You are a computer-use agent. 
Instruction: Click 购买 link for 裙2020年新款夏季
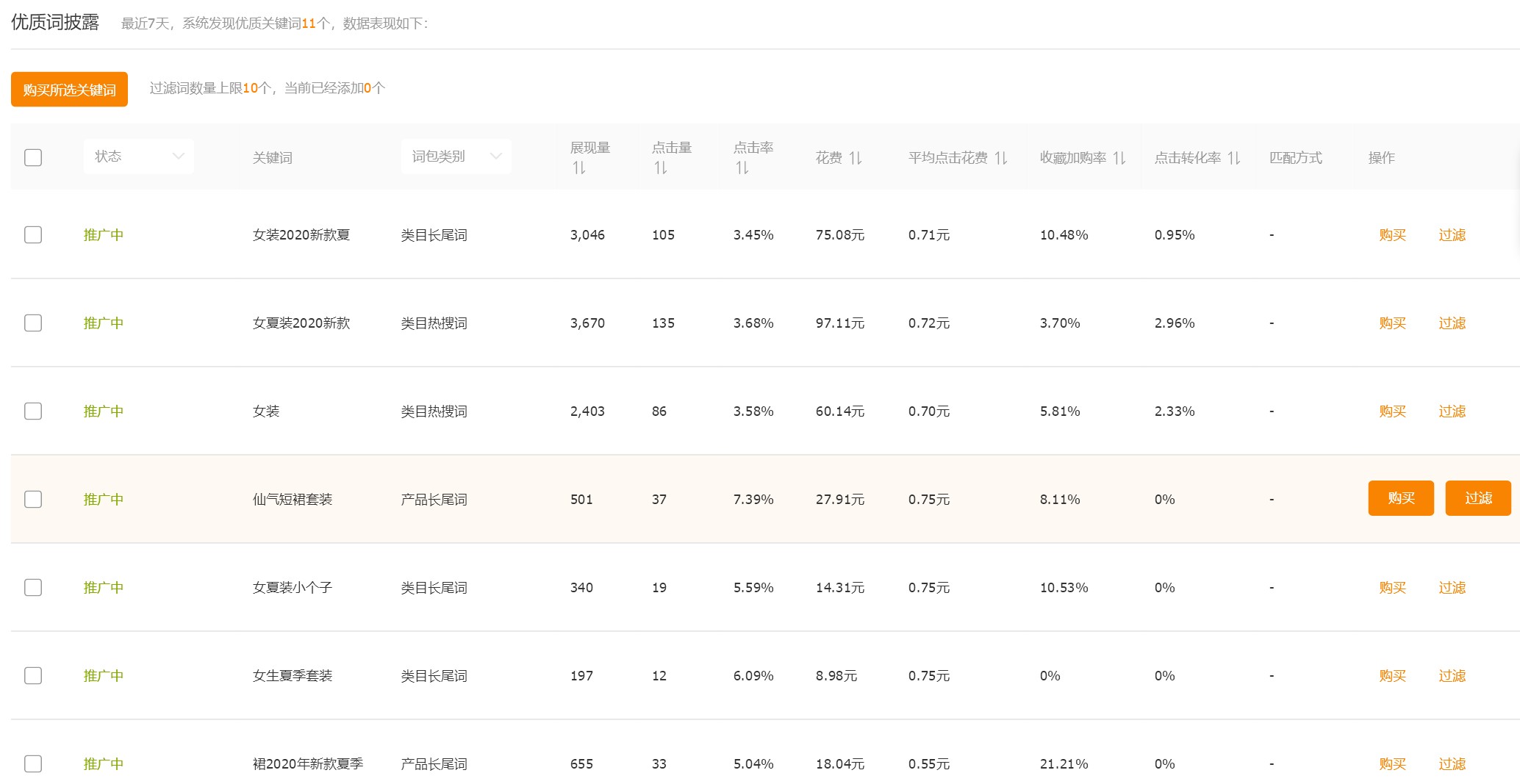[1391, 763]
